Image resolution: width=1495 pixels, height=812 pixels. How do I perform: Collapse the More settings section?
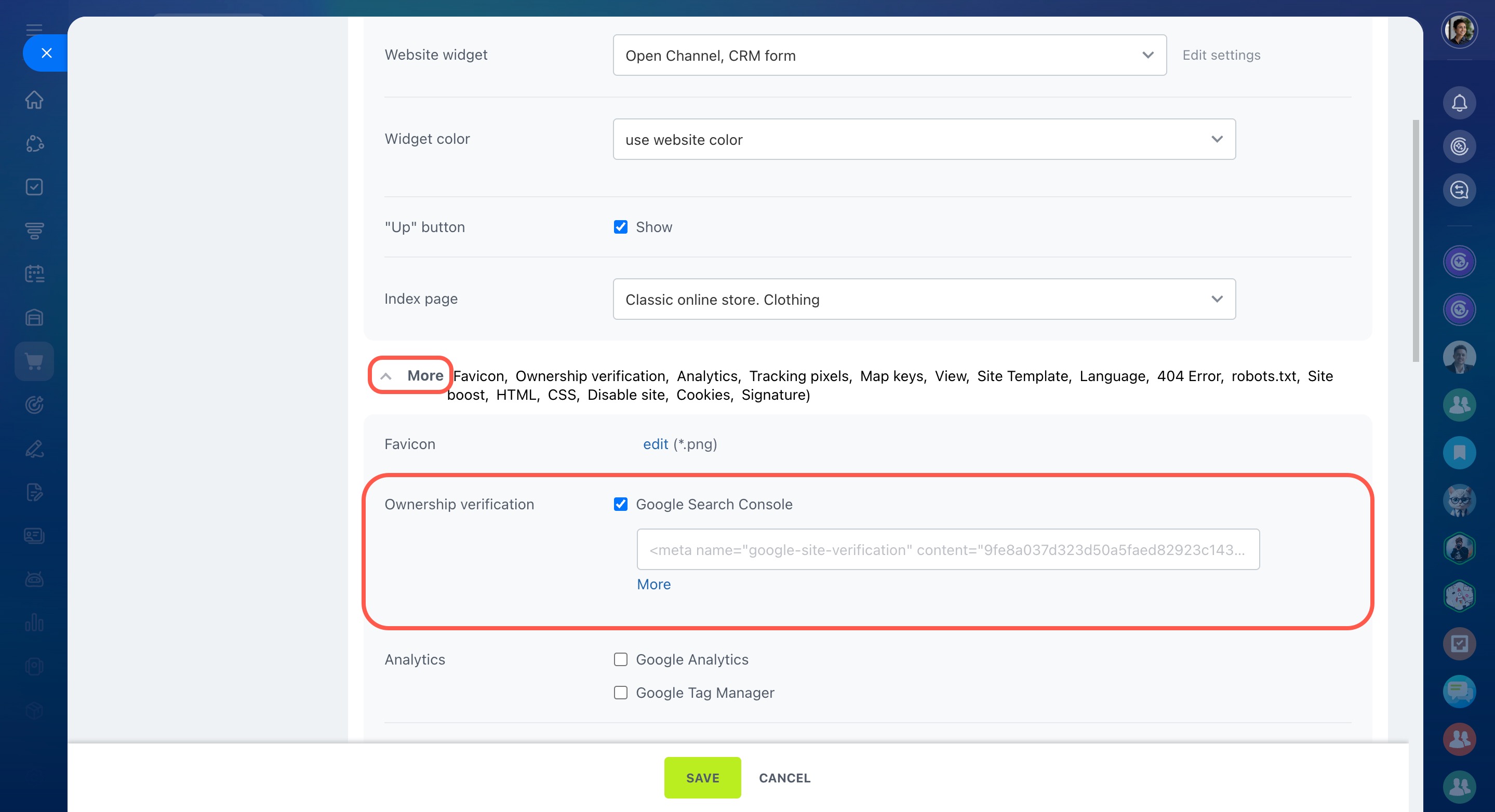(411, 376)
